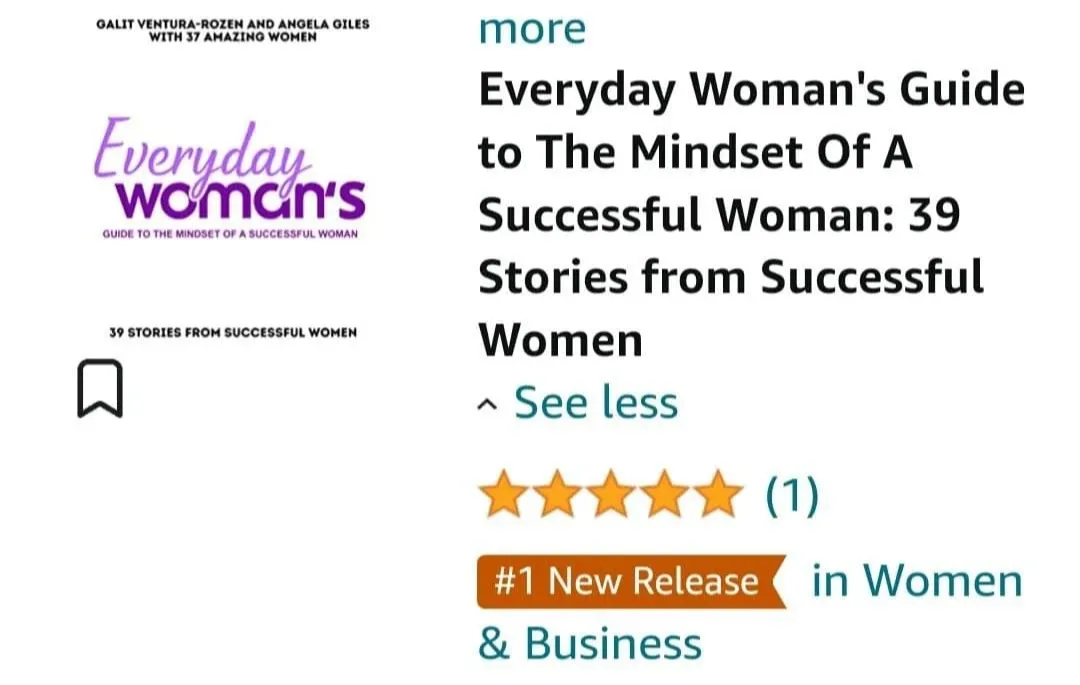Image resolution: width=1080 pixels, height=685 pixels.
Task: Click the See less link
Action: pos(596,402)
